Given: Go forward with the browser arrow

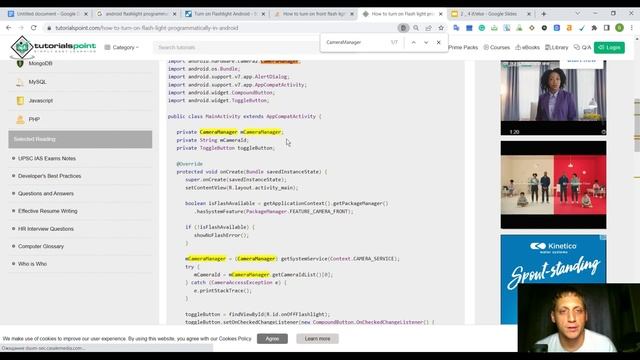Looking at the screenshot, I should point(21,28).
